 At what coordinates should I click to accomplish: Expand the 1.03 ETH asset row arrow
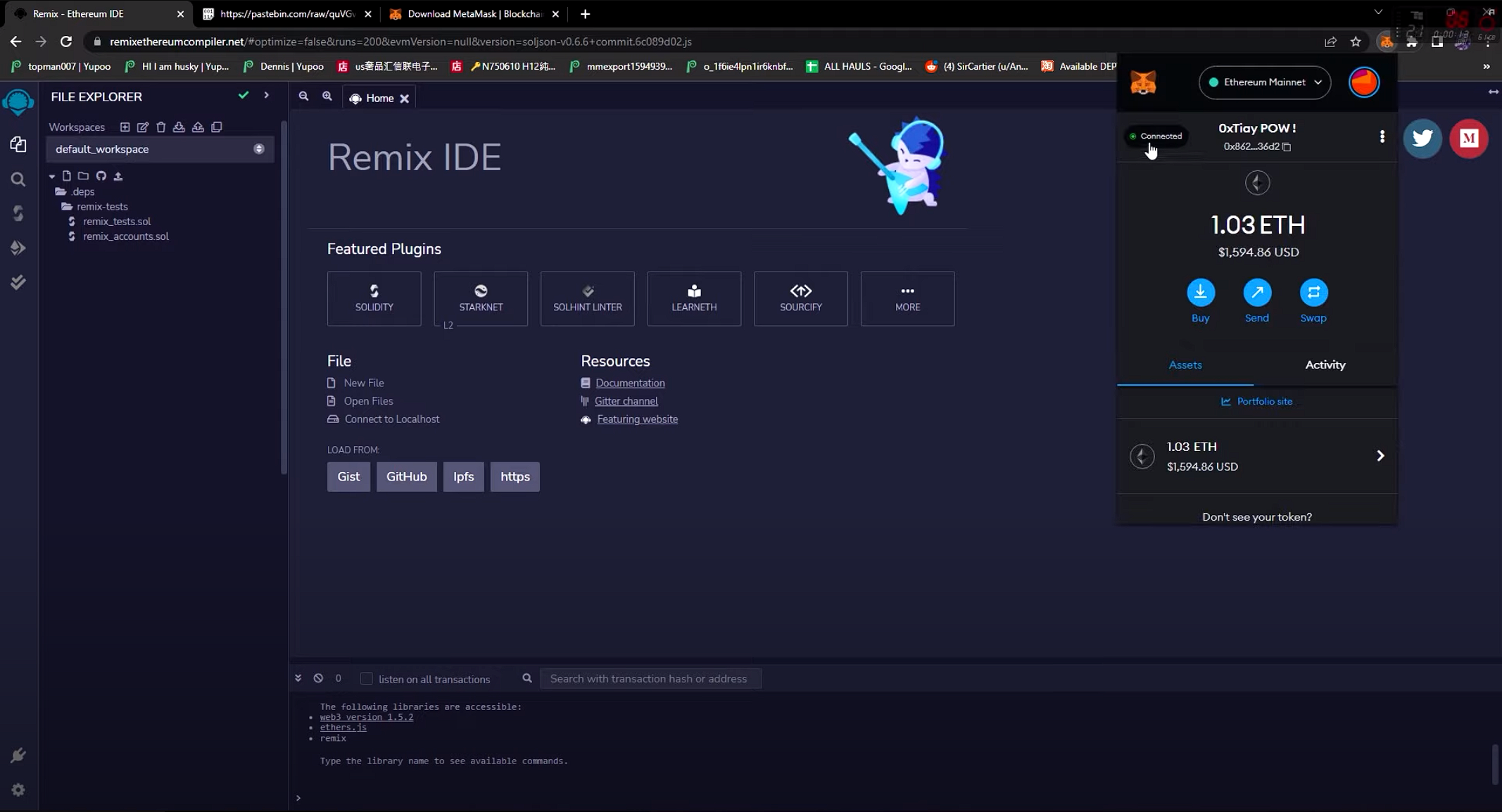pyautogui.click(x=1380, y=456)
